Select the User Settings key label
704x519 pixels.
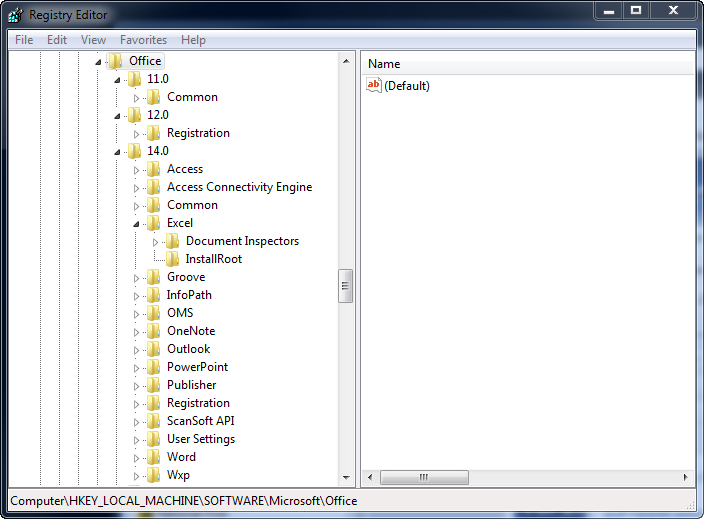pos(201,439)
